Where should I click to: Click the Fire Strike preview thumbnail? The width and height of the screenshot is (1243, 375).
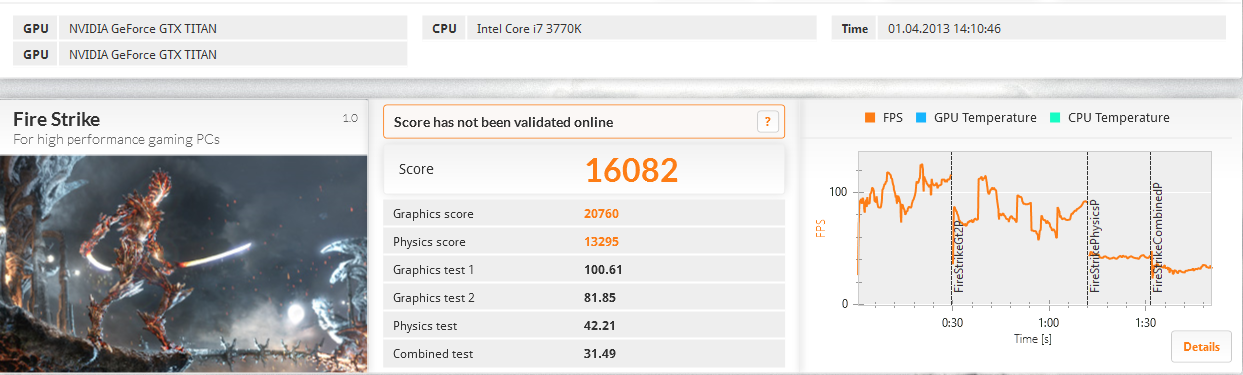point(184,262)
